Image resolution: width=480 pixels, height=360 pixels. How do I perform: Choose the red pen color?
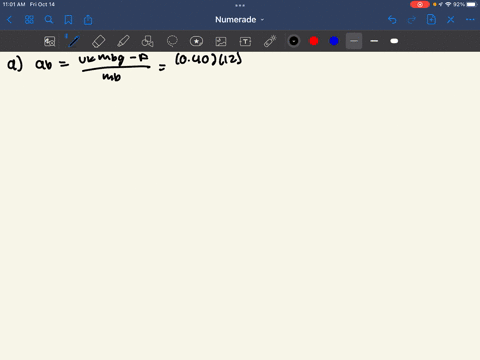(314, 41)
